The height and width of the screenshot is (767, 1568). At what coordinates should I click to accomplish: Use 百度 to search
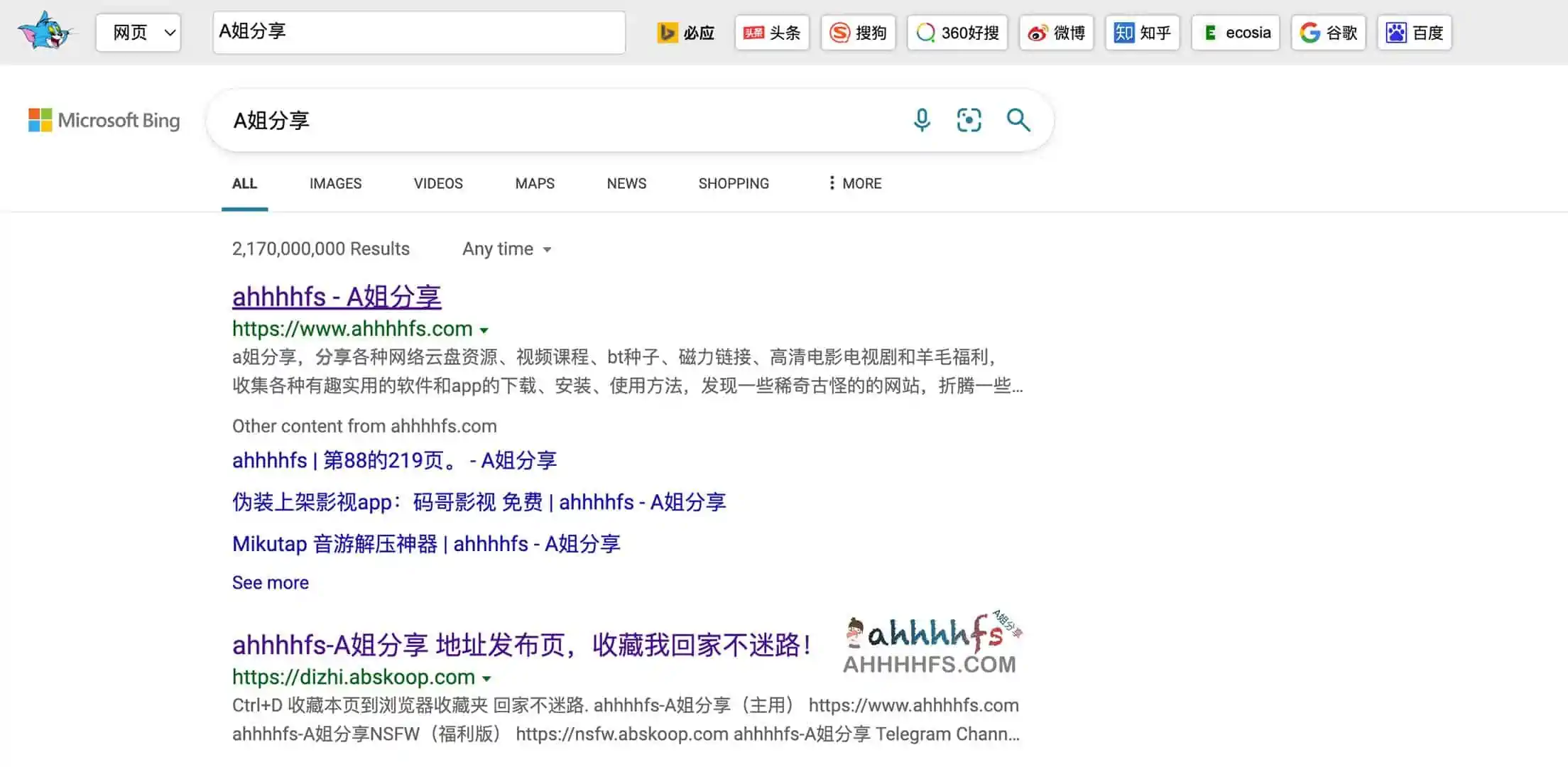click(1414, 32)
